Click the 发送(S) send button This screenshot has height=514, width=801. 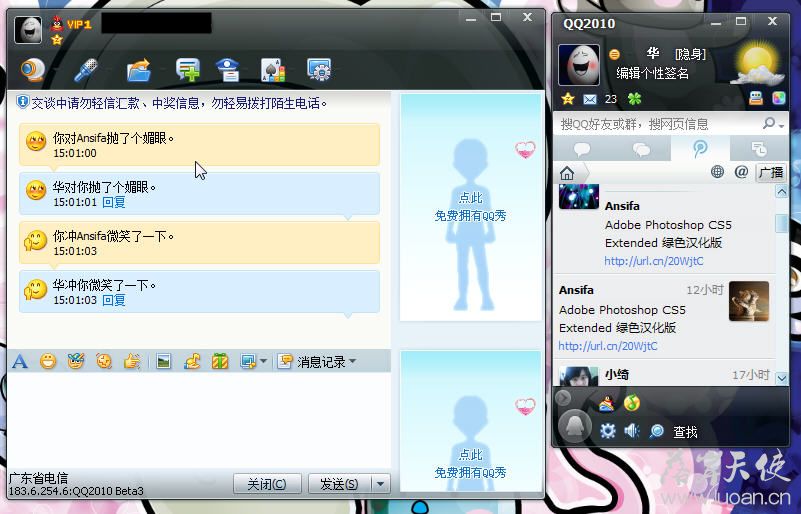[x=339, y=484]
